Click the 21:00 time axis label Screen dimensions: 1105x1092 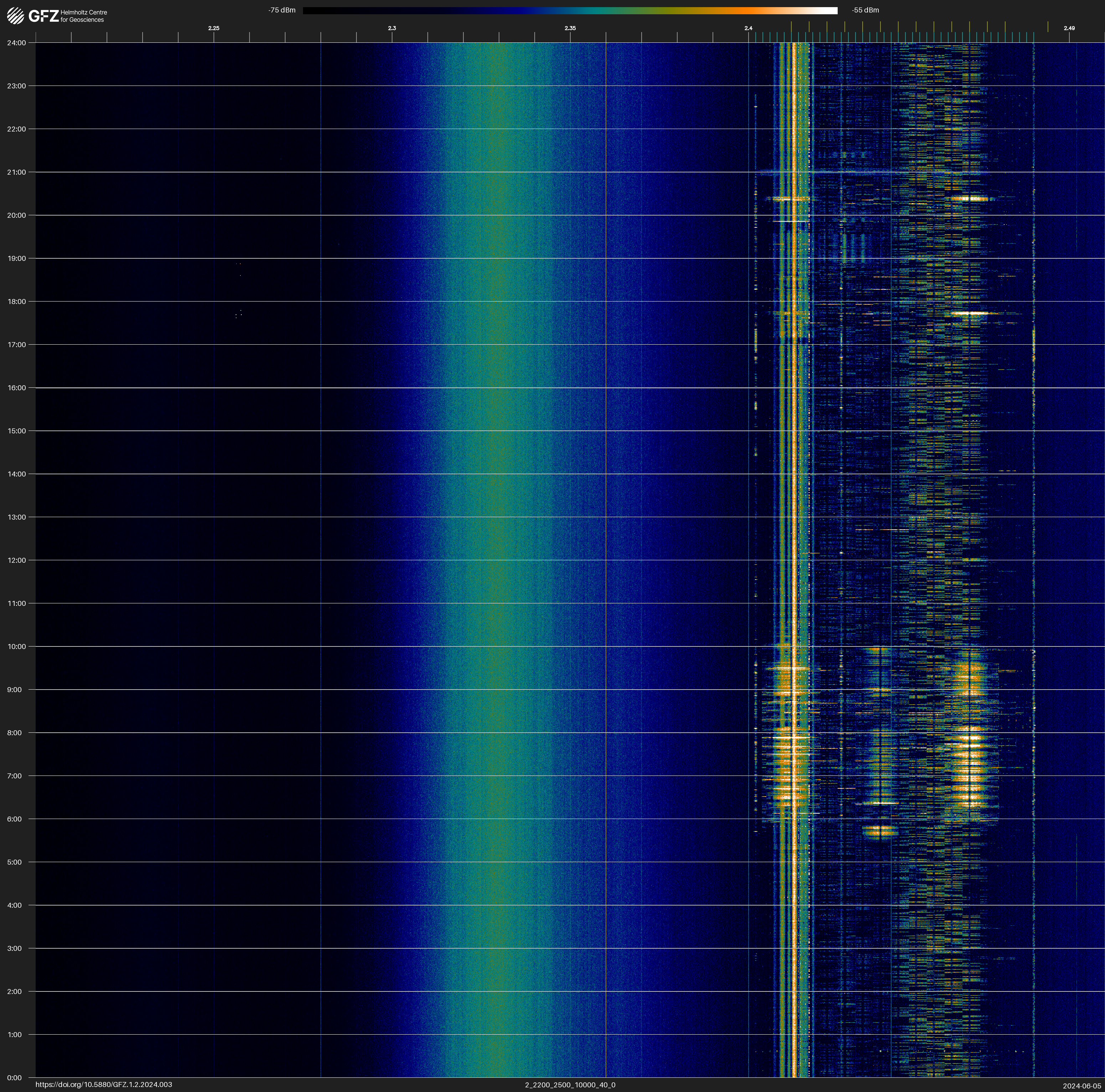[16, 172]
